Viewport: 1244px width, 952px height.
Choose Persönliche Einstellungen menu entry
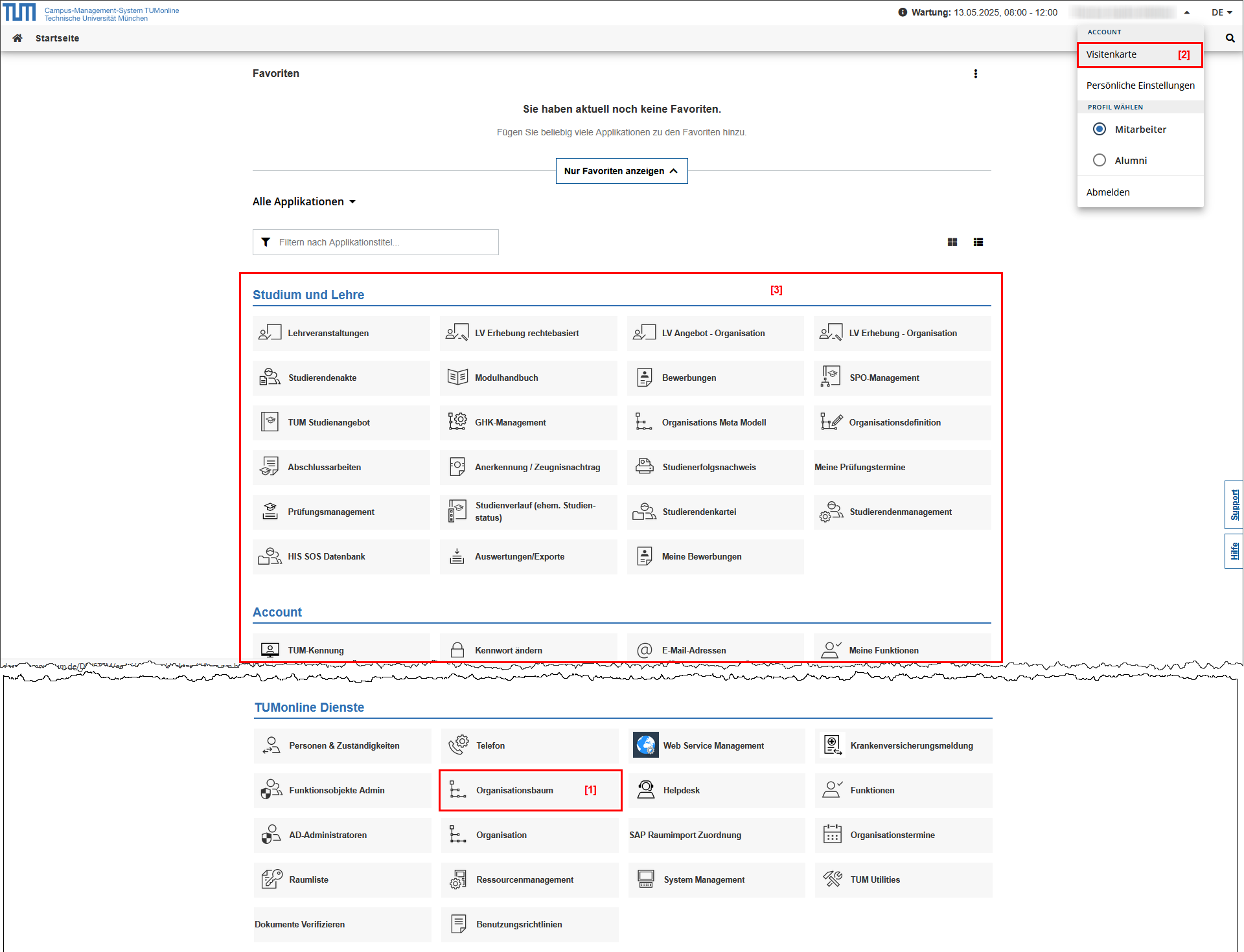(x=1140, y=85)
